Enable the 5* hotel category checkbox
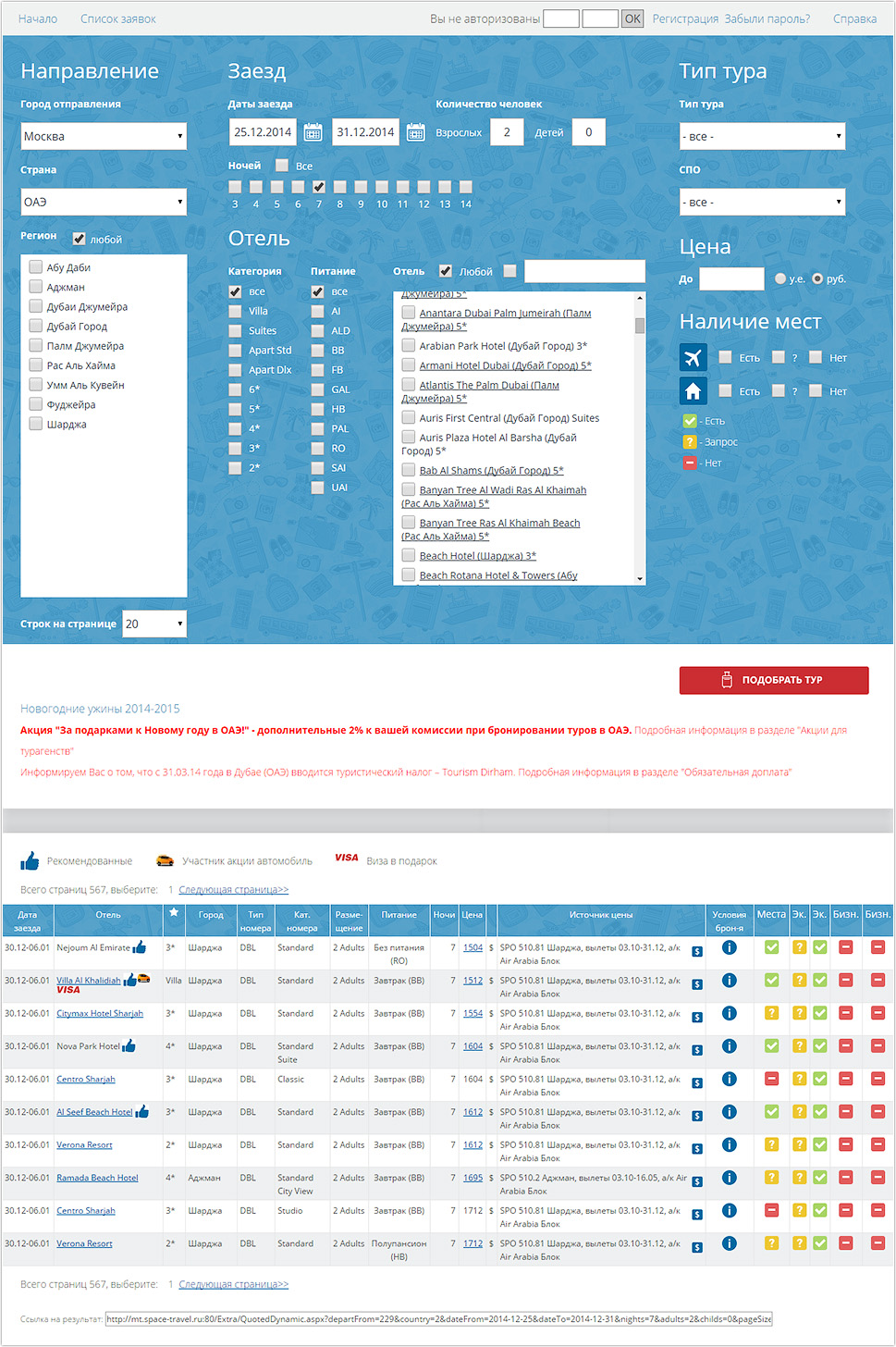The image size is (896, 1347). pyautogui.click(x=236, y=409)
